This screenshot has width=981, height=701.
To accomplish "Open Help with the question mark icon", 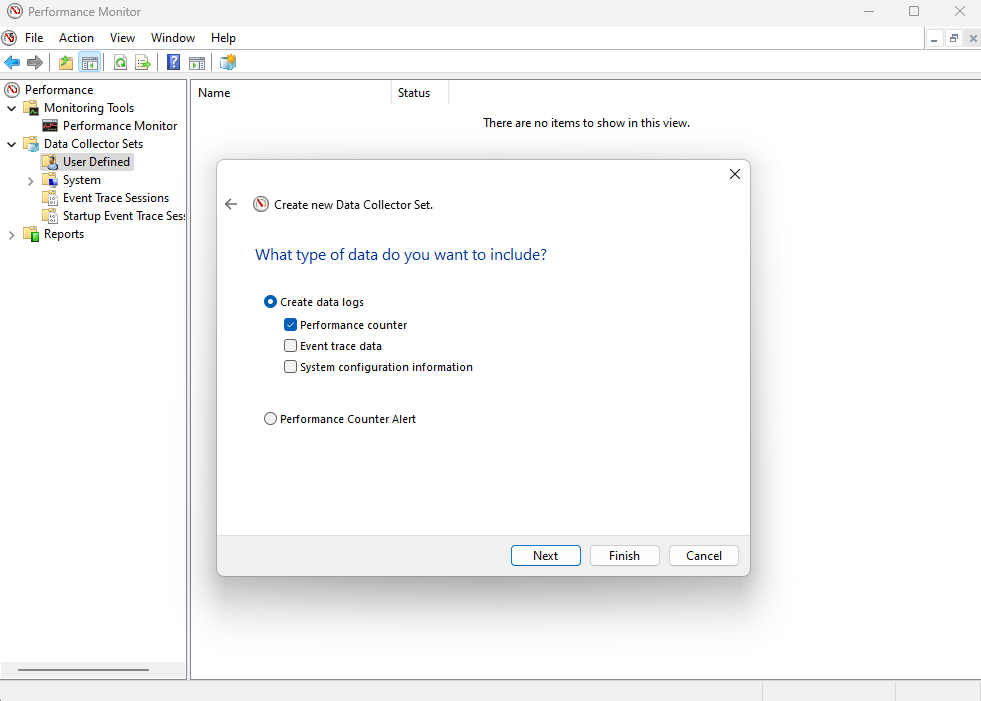I will tap(173, 63).
